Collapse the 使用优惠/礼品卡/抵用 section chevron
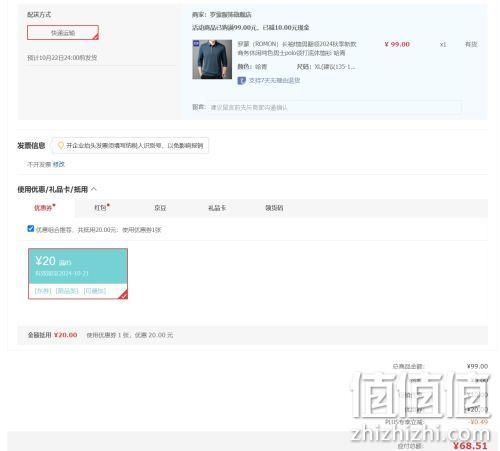This screenshot has height=451, width=500. pos(94,189)
